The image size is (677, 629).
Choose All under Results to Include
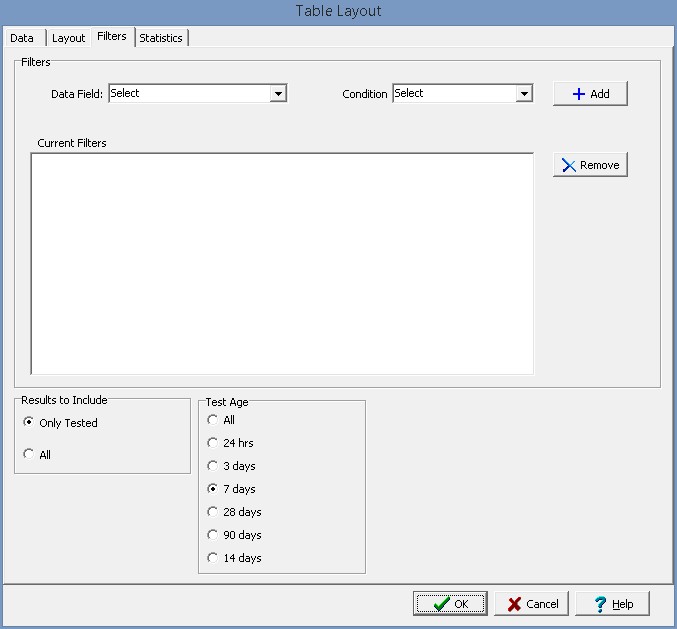[28, 455]
